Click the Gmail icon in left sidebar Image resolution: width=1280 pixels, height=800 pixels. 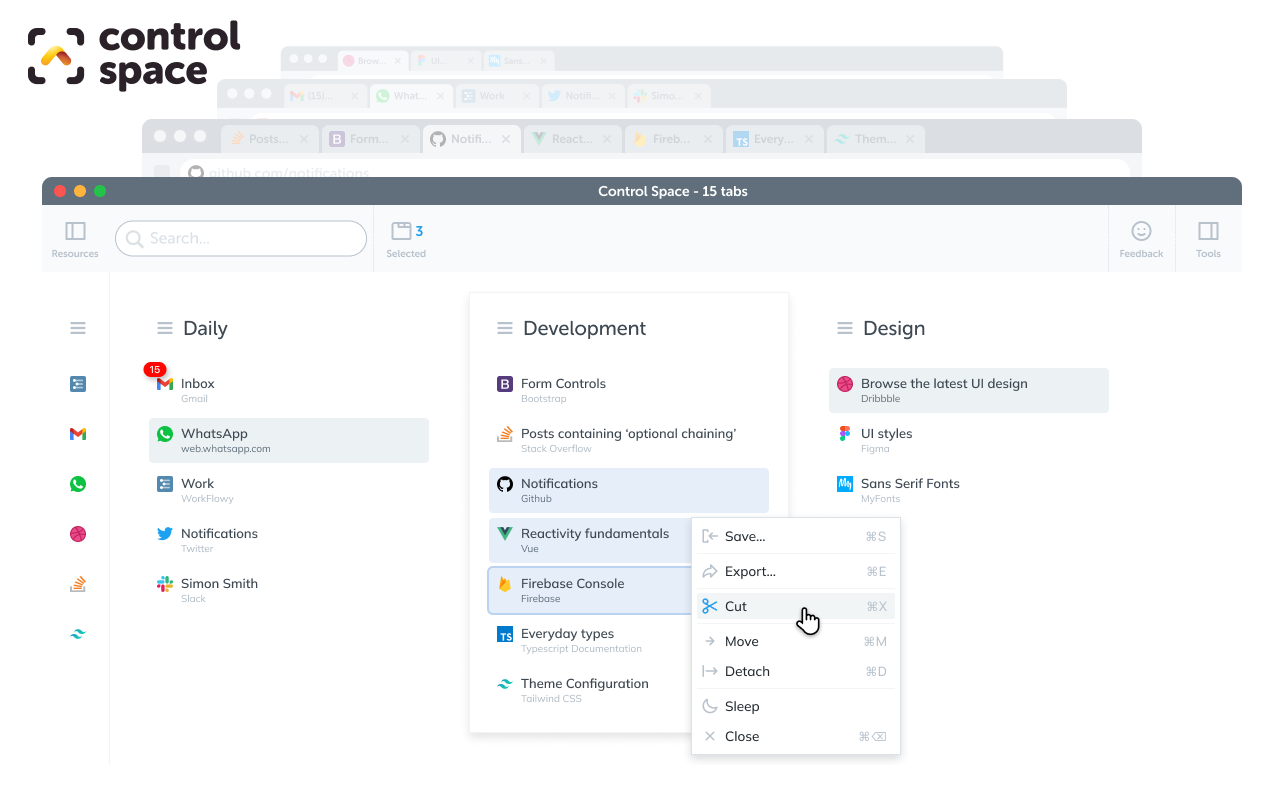78,434
